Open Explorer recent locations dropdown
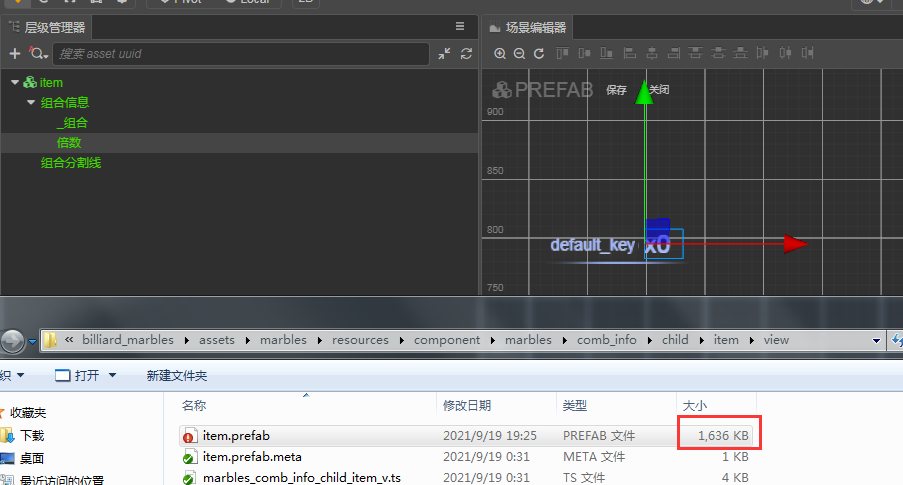The height and width of the screenshot is (485, 903). tap(32, 341)
